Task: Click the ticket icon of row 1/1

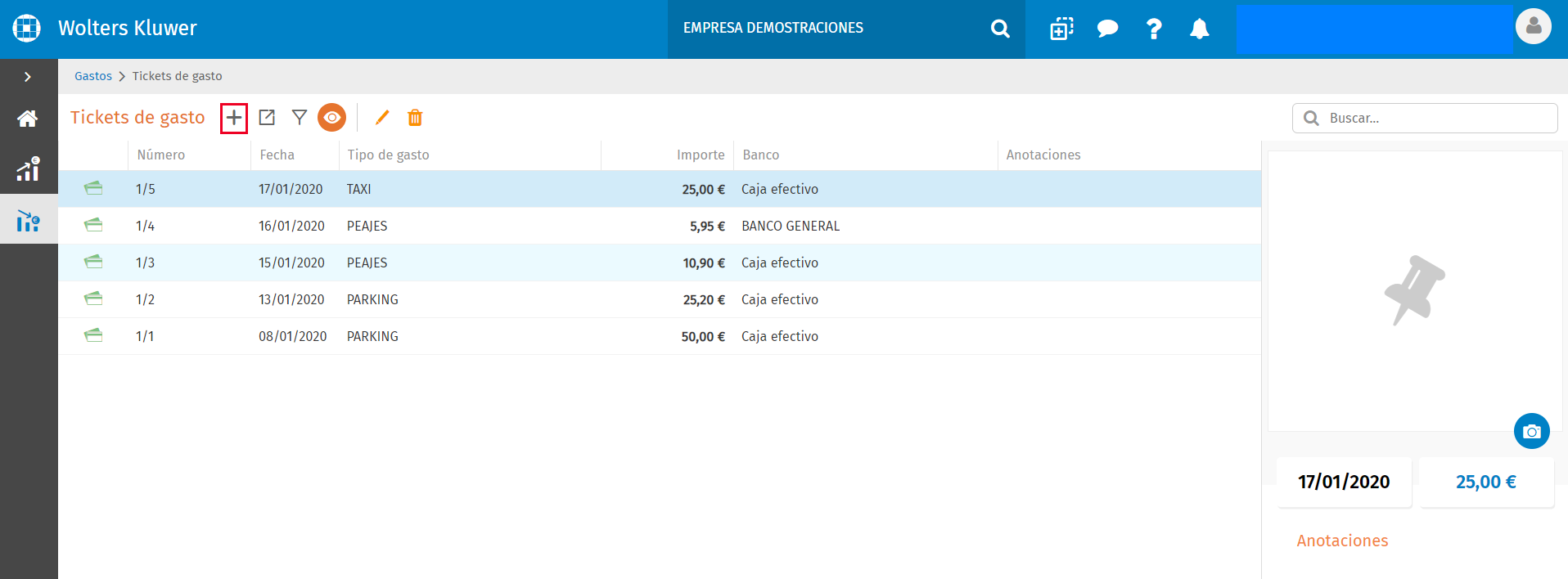Action: click(x=93, y=336)
